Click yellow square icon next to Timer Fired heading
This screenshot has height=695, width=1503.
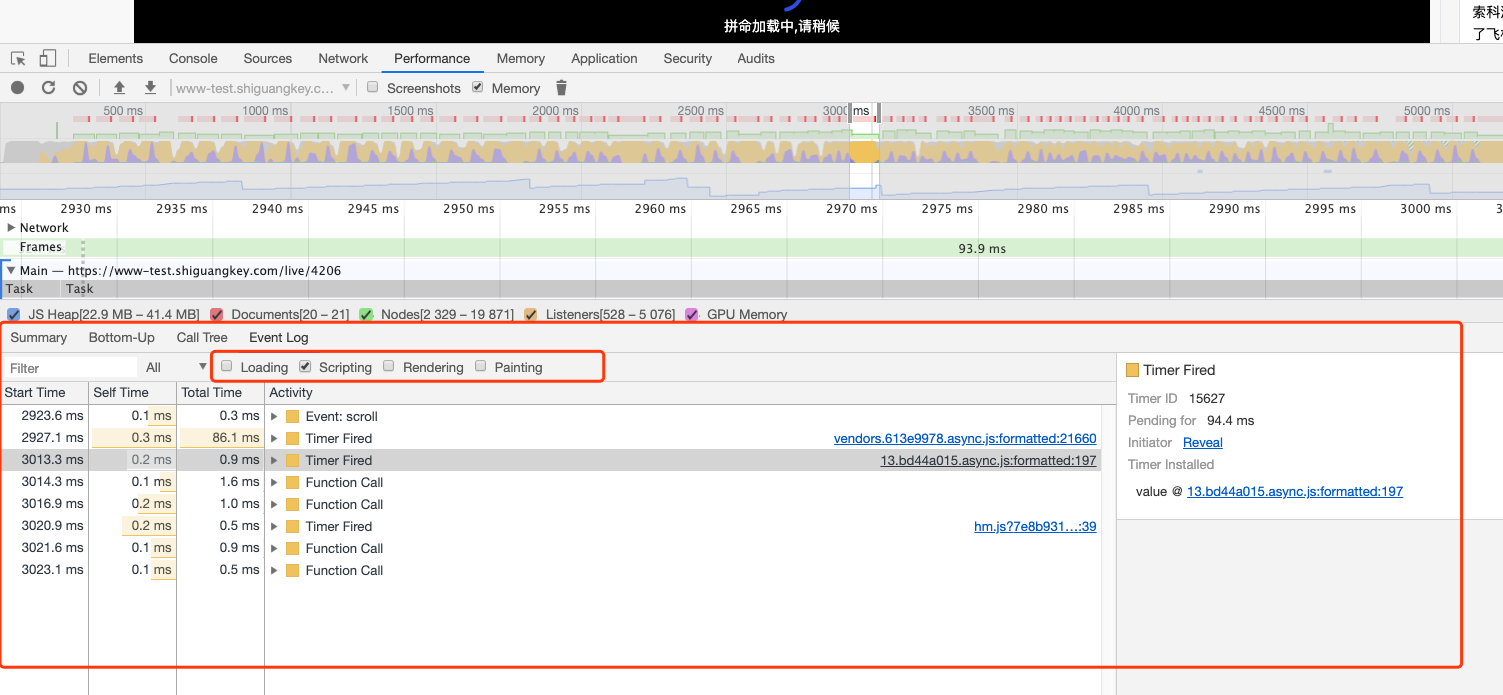1132,370
